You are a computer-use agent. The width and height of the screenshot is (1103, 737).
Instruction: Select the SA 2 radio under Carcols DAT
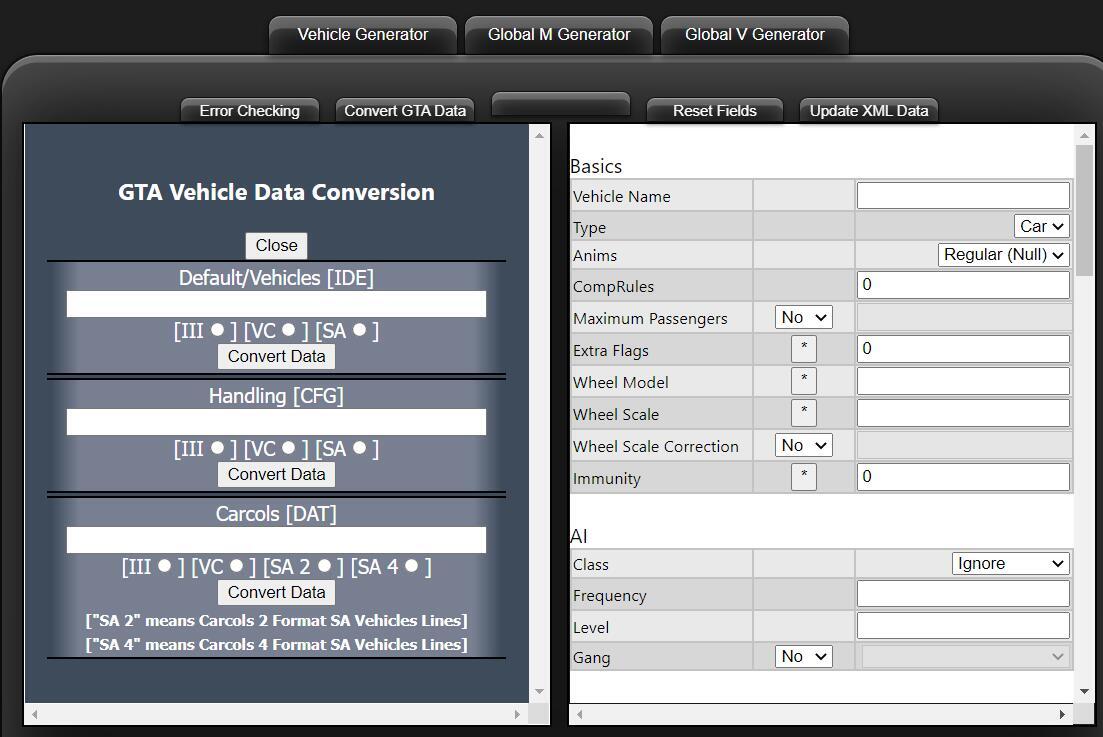pyautogui.click(x=324, y=565)
